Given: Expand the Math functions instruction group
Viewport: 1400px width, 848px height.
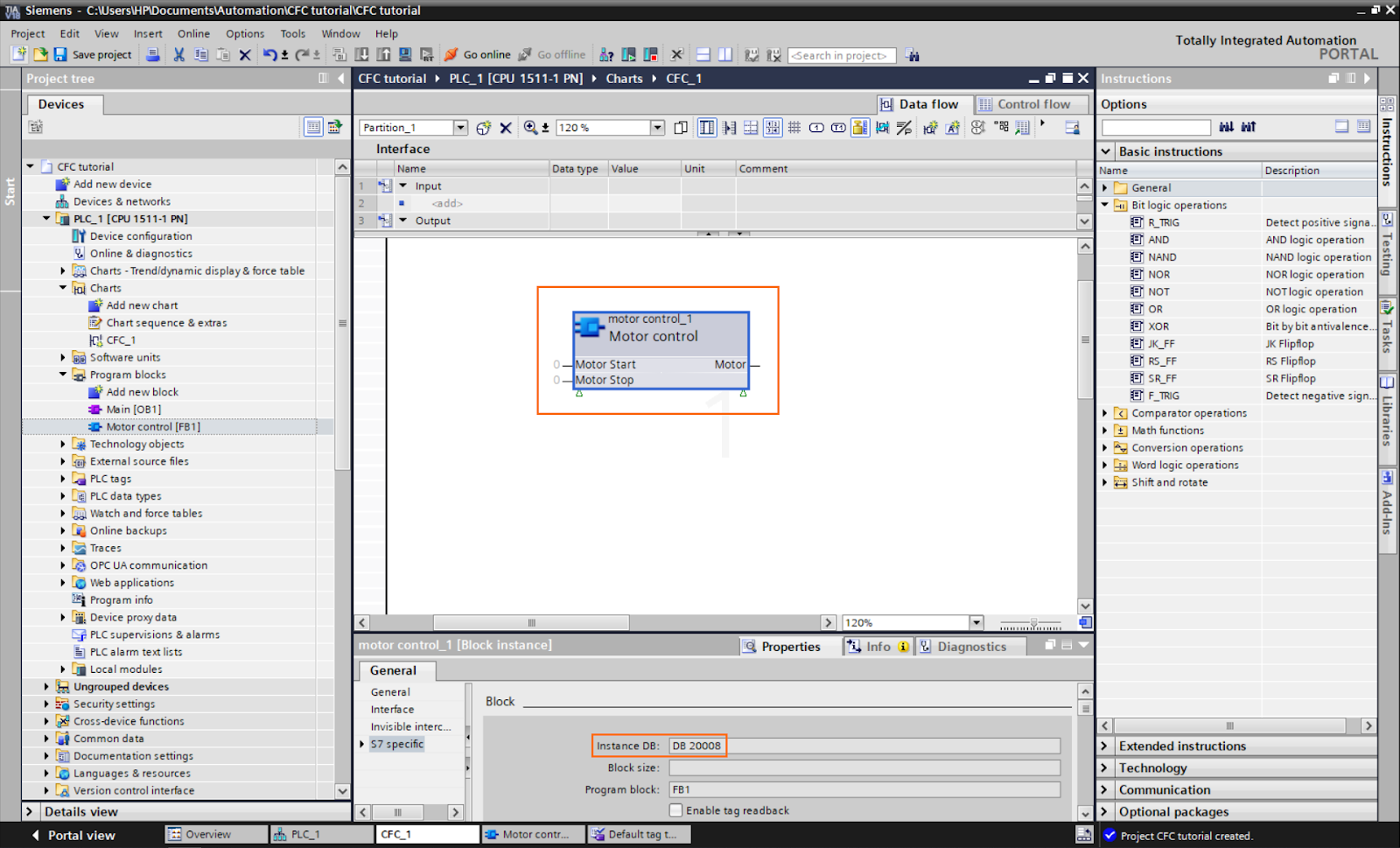Looking at the screenshot, I should tap(1104, 430).
